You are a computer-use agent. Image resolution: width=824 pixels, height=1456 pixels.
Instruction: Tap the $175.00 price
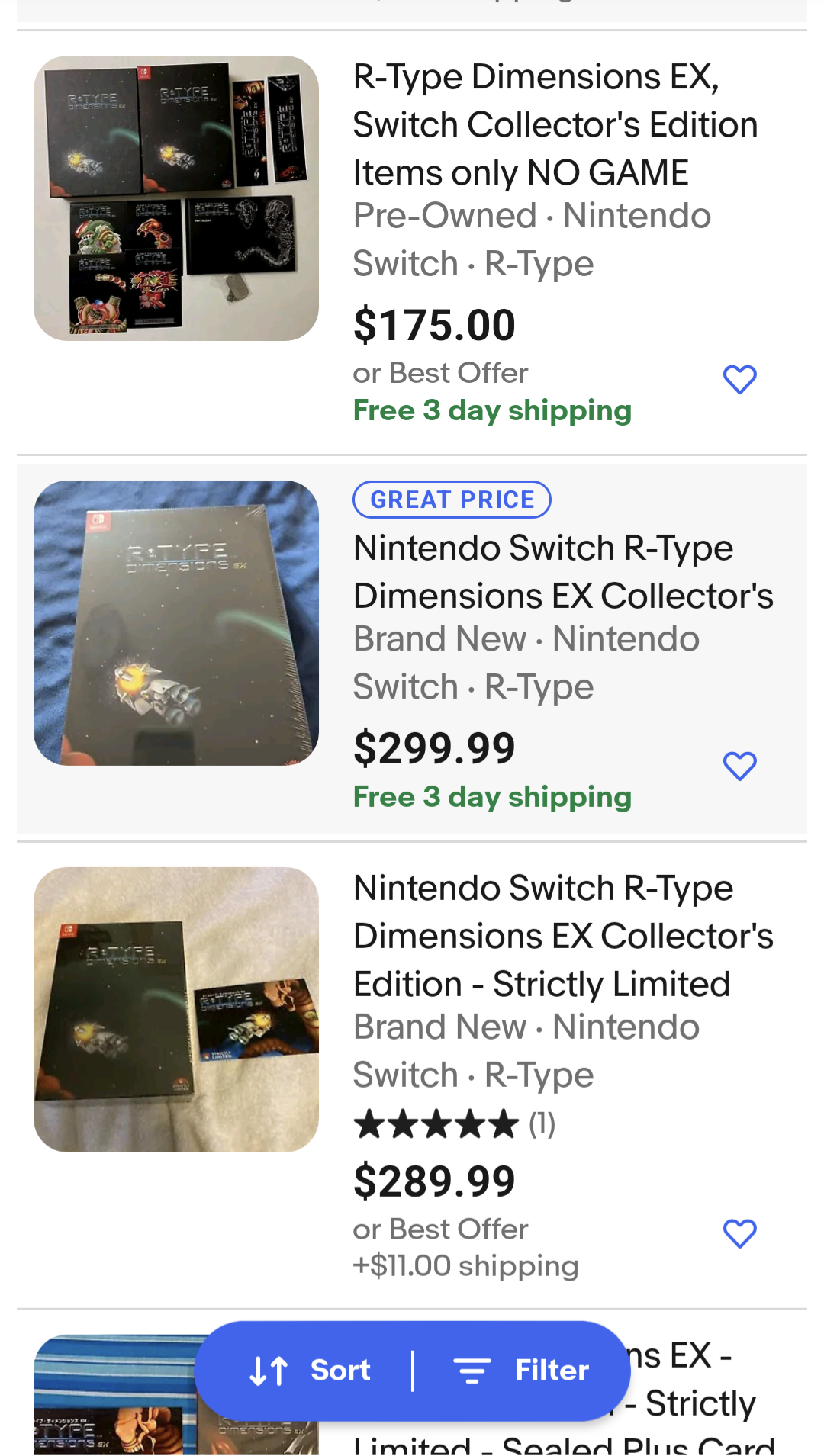tap(434, 325)
